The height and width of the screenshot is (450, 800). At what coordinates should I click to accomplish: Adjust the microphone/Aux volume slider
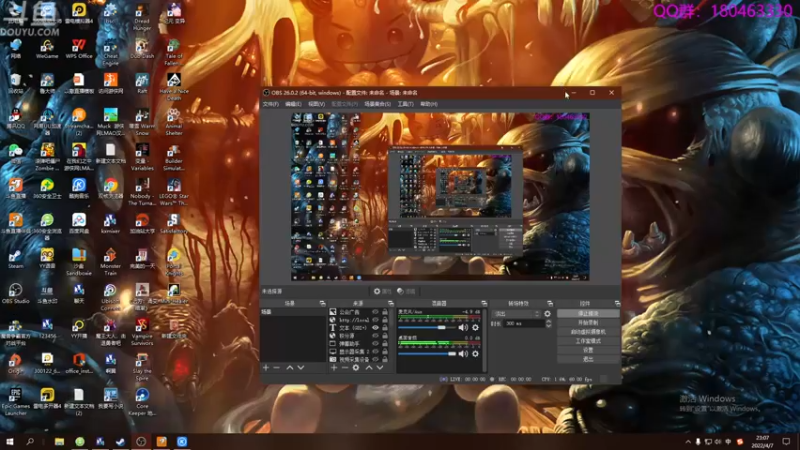[427, 328]
